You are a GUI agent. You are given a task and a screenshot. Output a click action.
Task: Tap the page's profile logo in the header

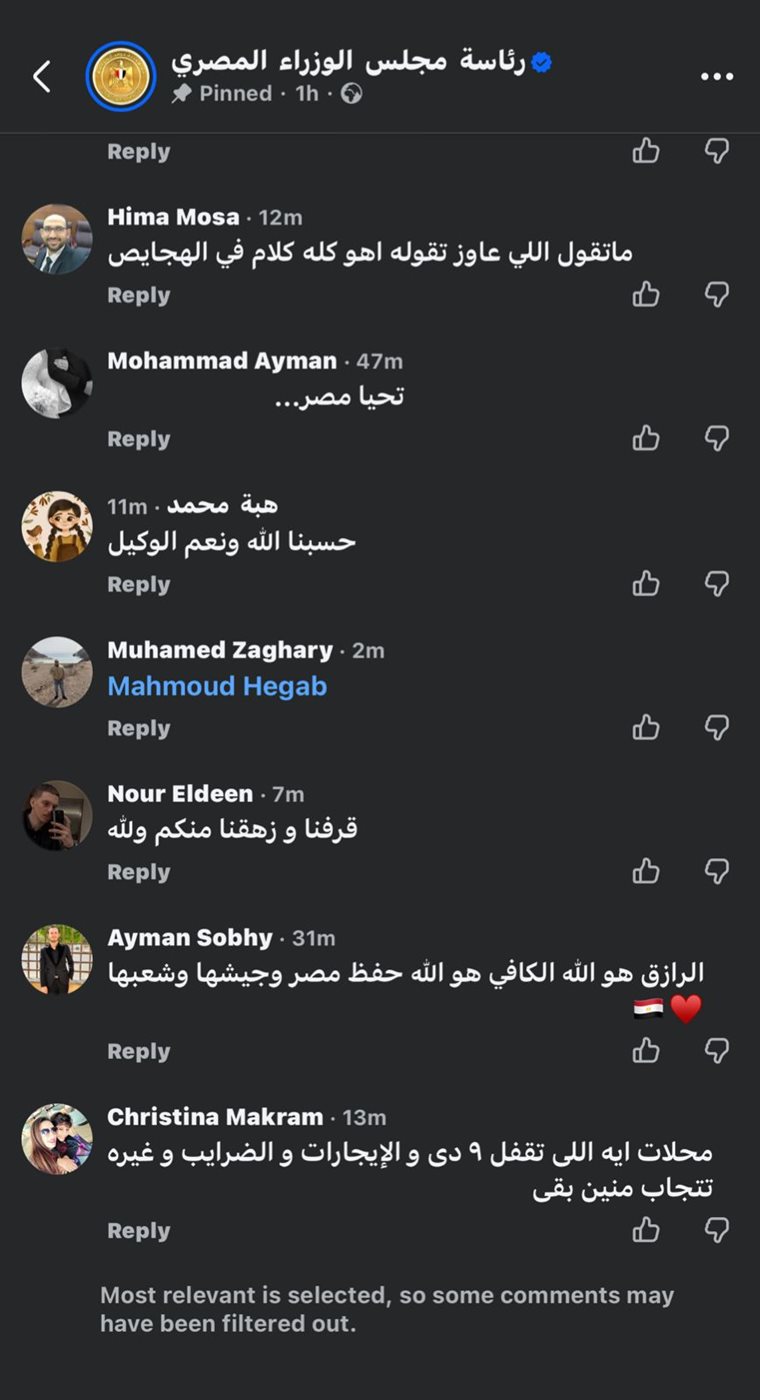121,76
